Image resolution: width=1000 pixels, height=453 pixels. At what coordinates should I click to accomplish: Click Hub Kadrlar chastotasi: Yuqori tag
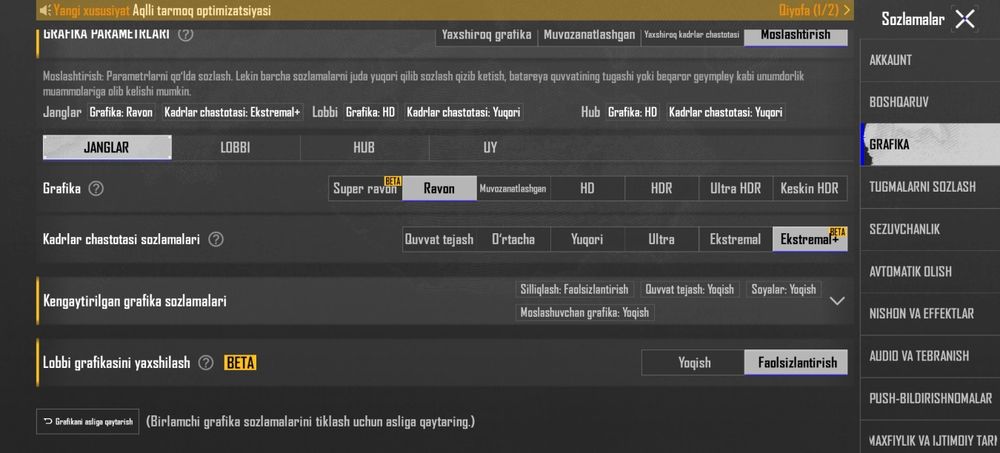tap(726, 112)
